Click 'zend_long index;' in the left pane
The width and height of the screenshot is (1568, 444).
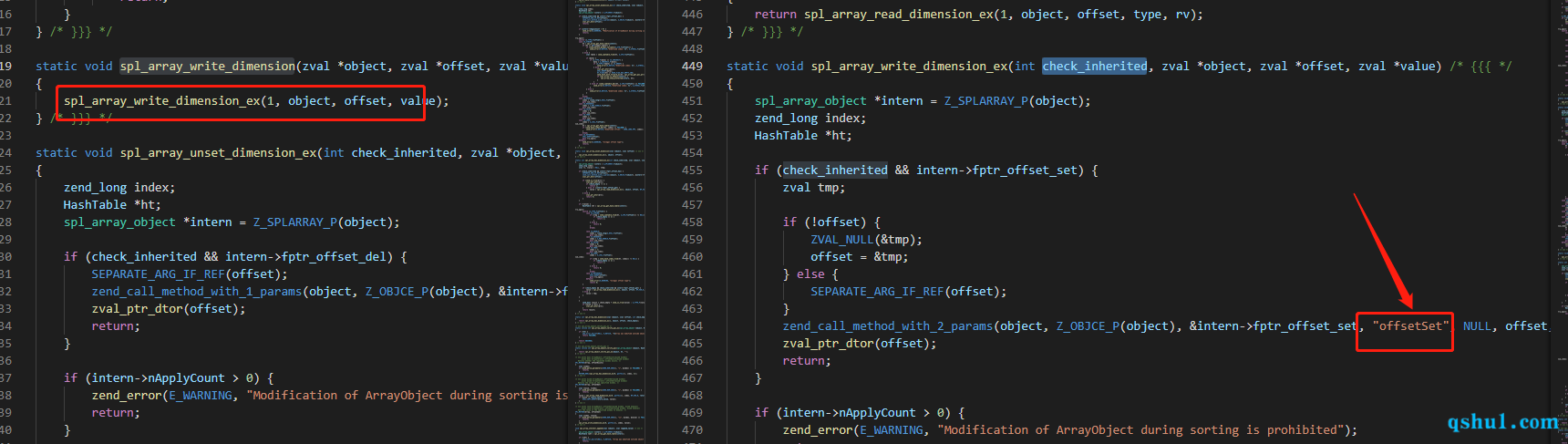pyautogui.click(x=119, y=188)
